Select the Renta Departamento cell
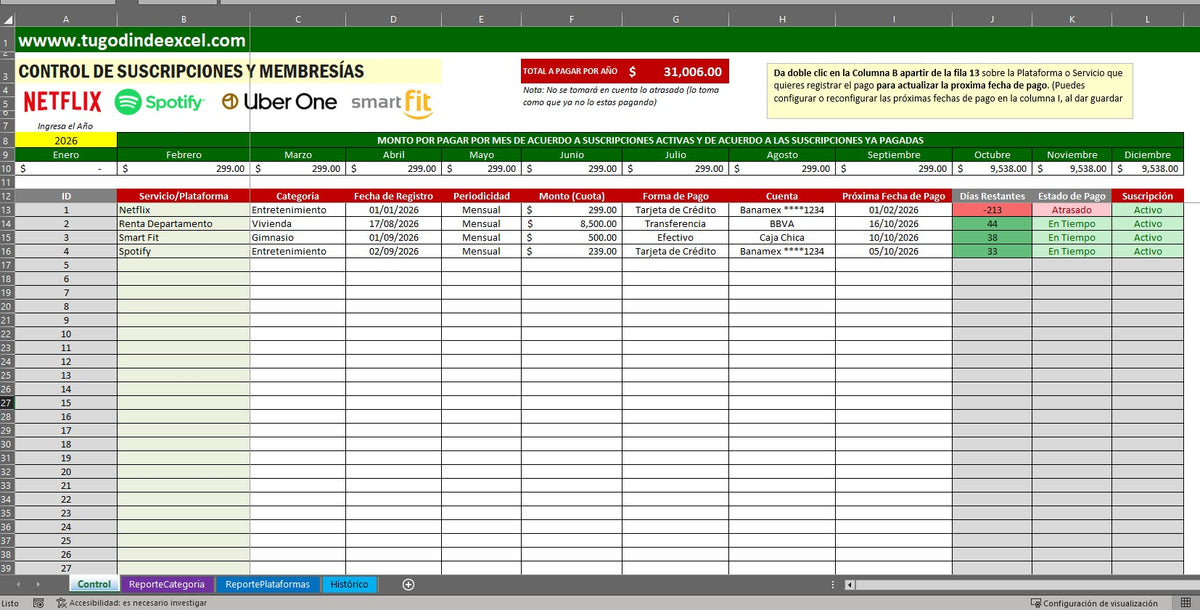This screenshot has width=1200, height=610. (x=183, y=224)
